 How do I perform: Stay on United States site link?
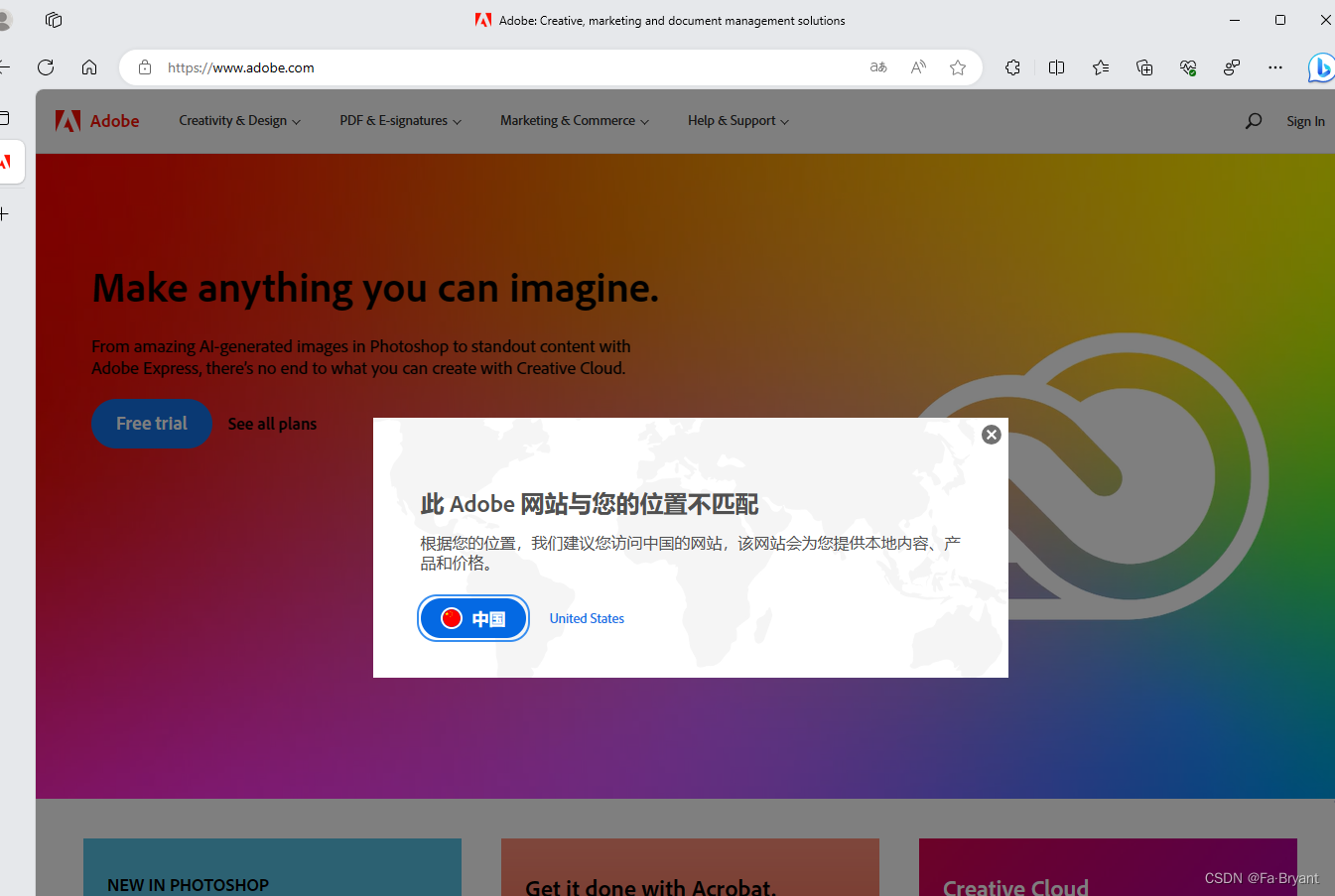point(587,618)
